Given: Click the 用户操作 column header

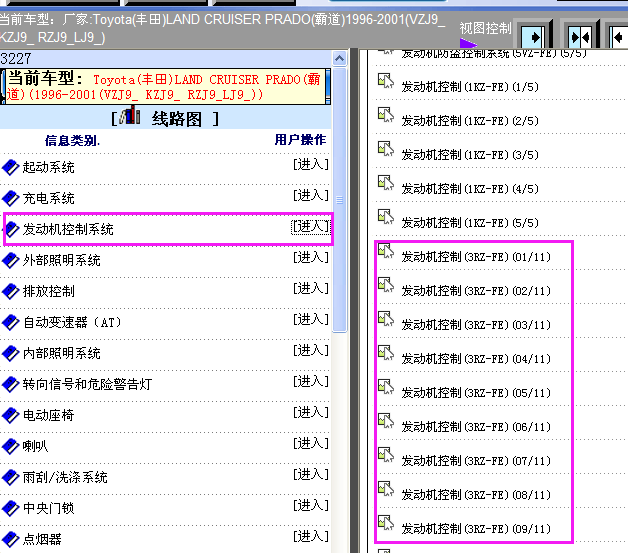Looking at the screenshot, I should 300,140.
